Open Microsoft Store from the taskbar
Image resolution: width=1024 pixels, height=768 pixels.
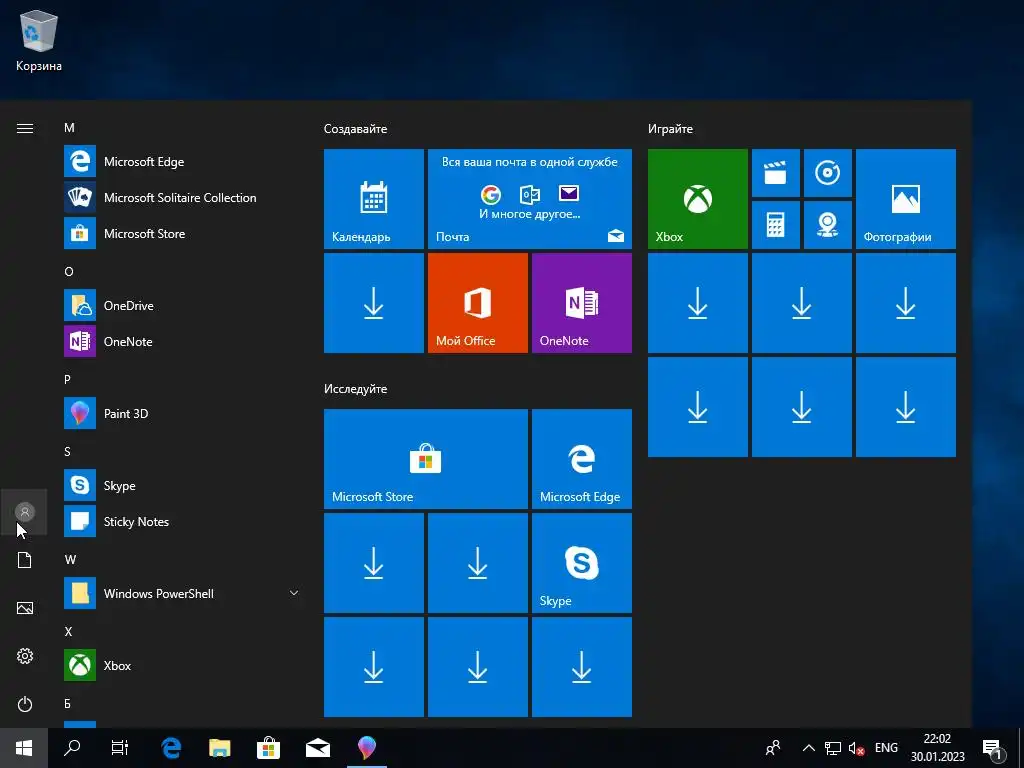click(x=268, y=748)
